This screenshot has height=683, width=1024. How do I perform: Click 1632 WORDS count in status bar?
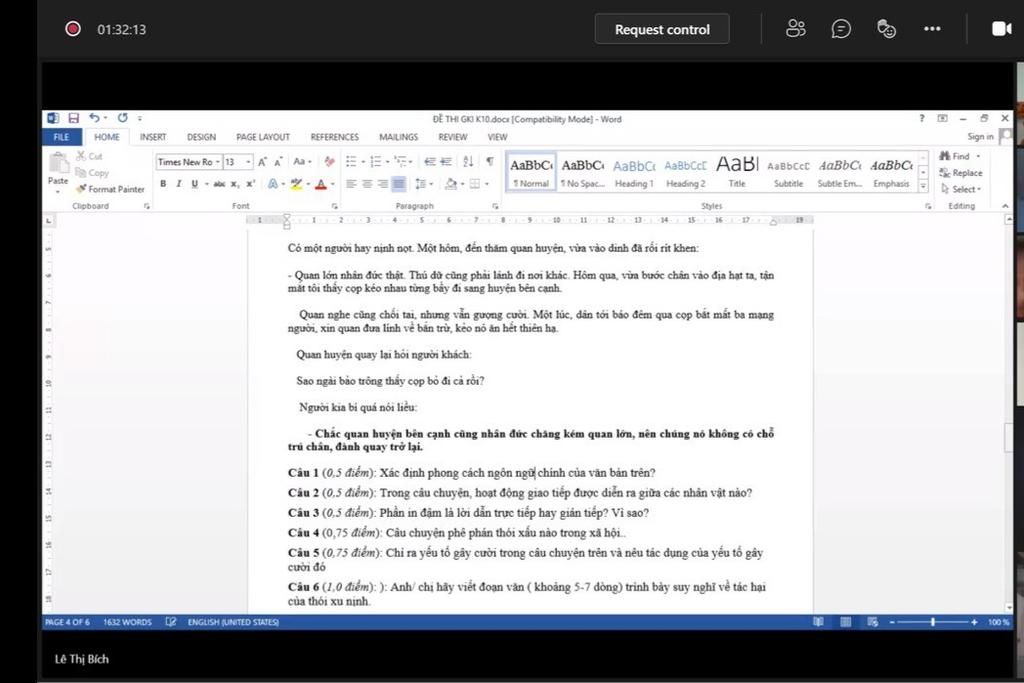pos(127,622)
